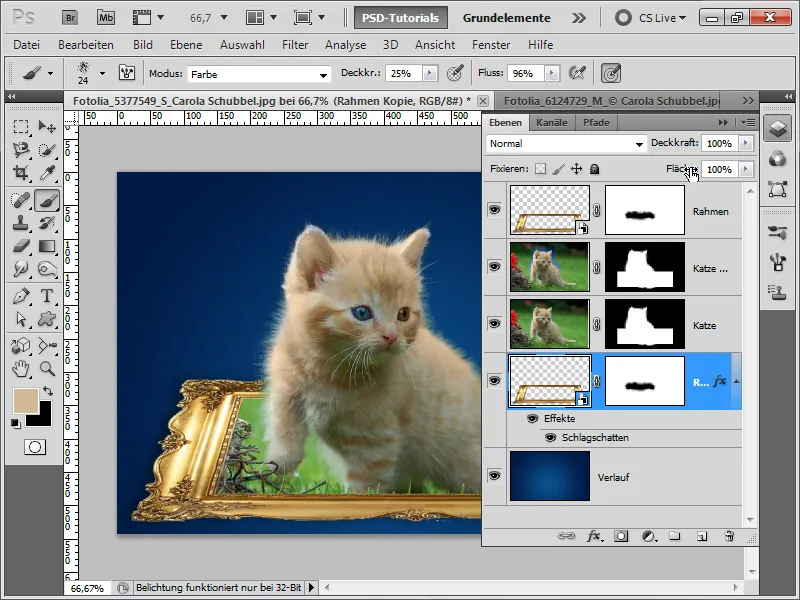
Task: Switch to the PSD-Tutorials workspace
Action: click(x=401, y=18)
